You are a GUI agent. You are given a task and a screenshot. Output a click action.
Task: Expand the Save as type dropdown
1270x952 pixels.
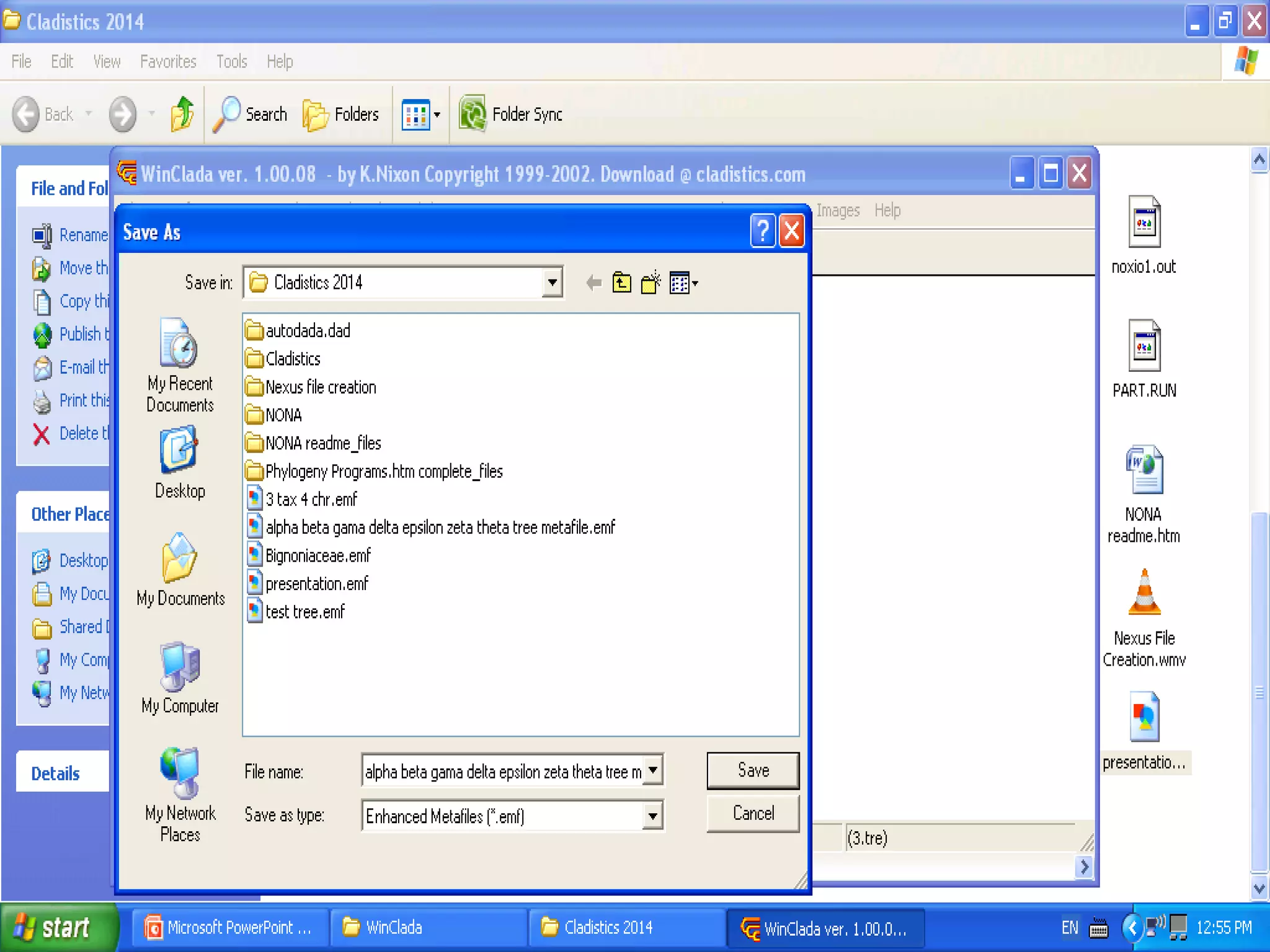click(x=652, y=816)
